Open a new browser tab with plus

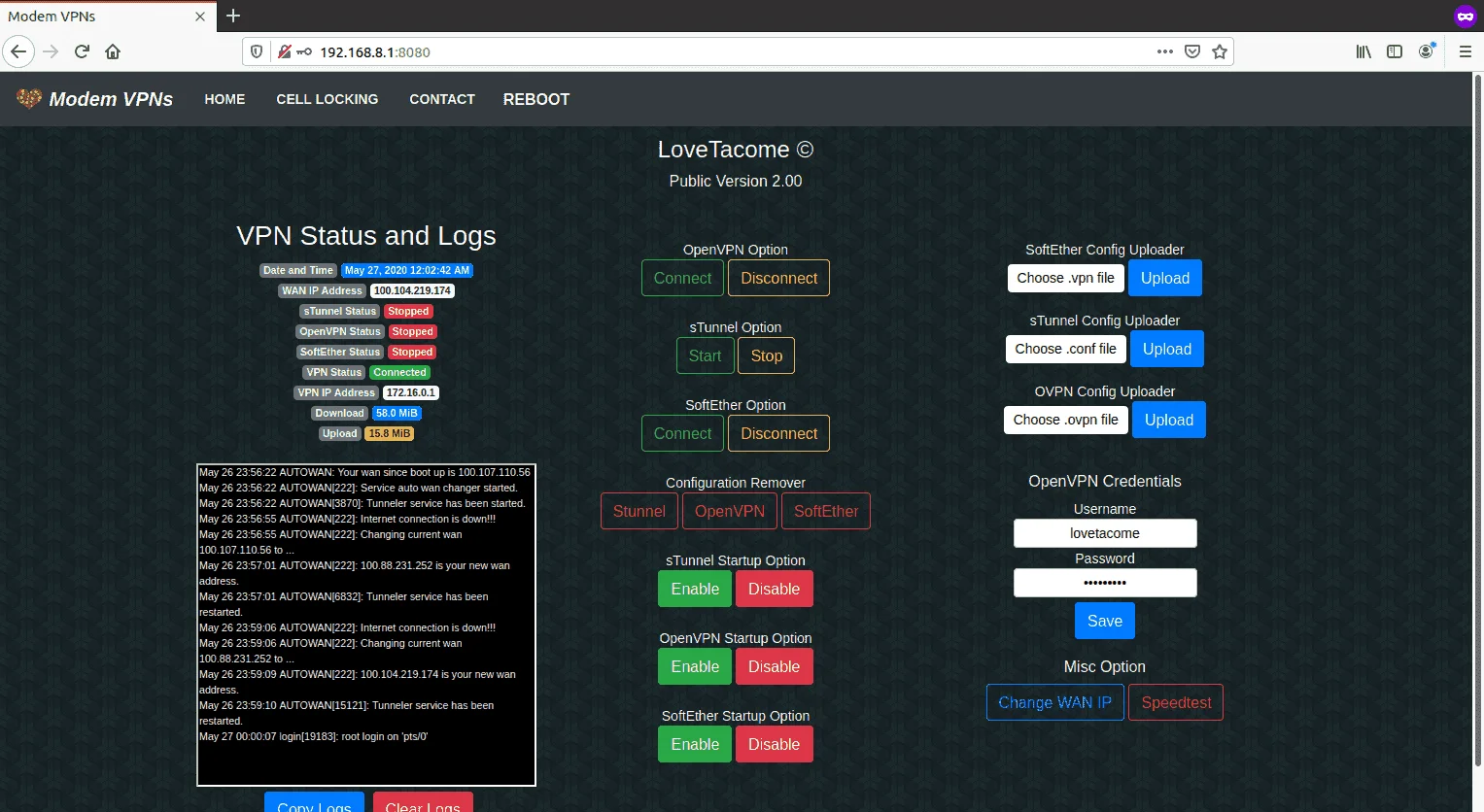click(233, 16)
